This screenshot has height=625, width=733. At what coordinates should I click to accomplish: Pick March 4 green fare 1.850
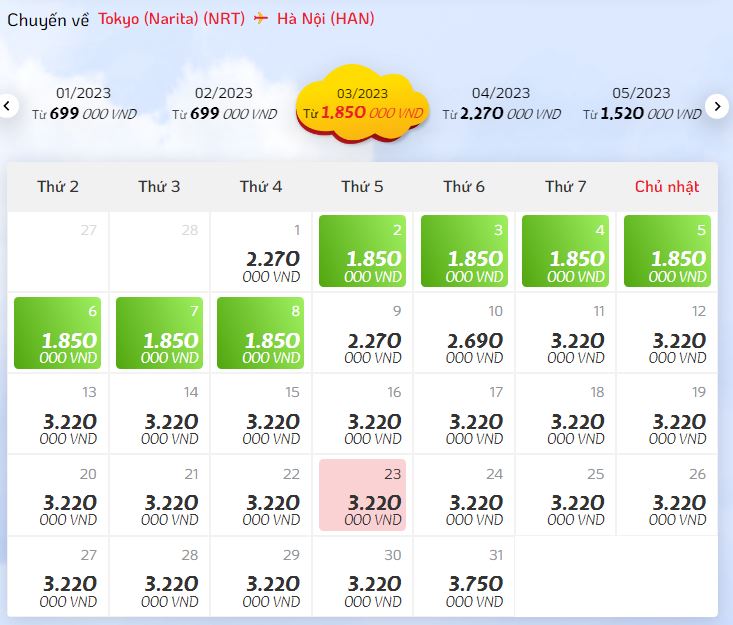tap(566, 251)
